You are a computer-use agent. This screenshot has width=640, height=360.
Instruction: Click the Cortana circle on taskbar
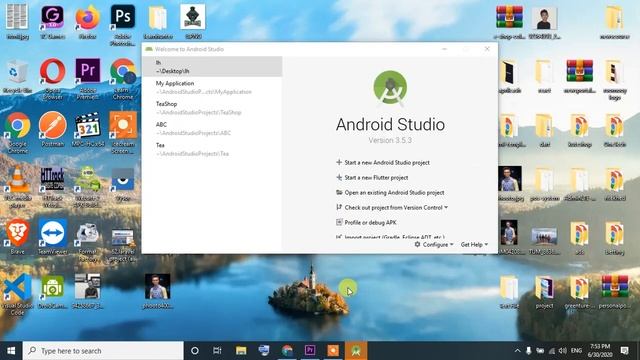coord(195,351)
